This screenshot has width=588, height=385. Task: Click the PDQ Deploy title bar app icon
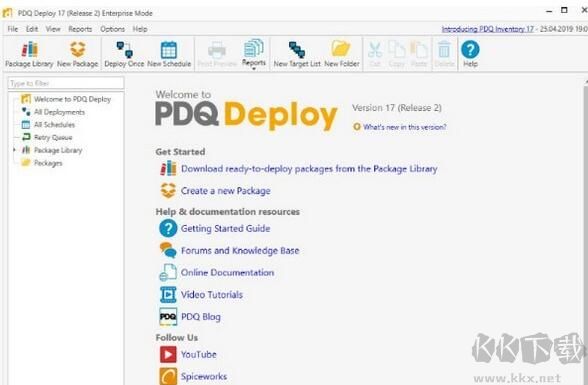tap(8, 13)
